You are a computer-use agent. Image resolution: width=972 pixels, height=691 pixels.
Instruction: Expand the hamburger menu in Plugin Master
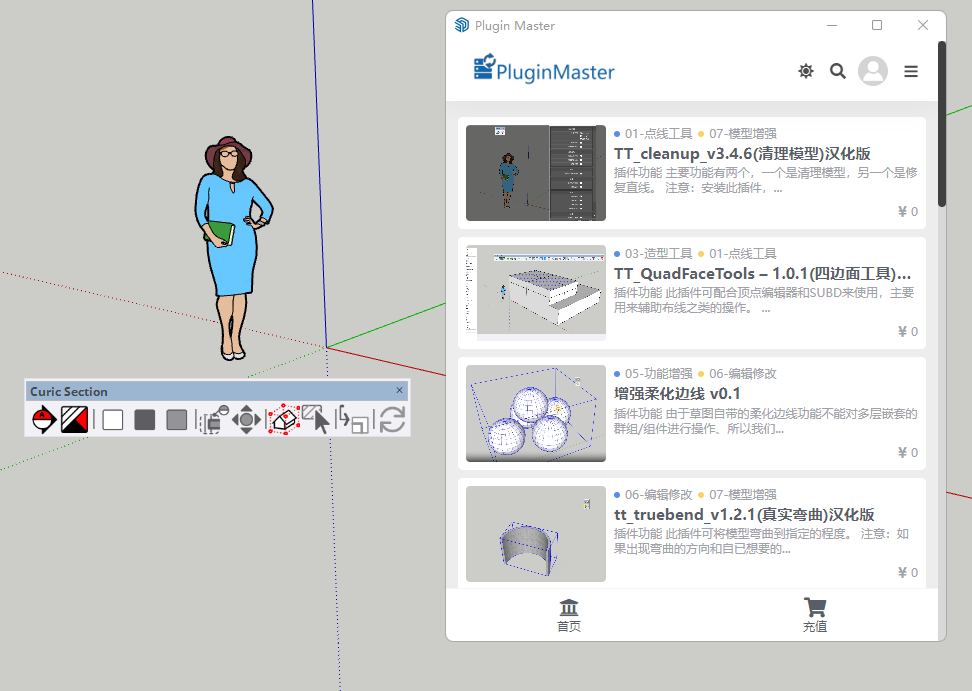(x=911, y=71)
